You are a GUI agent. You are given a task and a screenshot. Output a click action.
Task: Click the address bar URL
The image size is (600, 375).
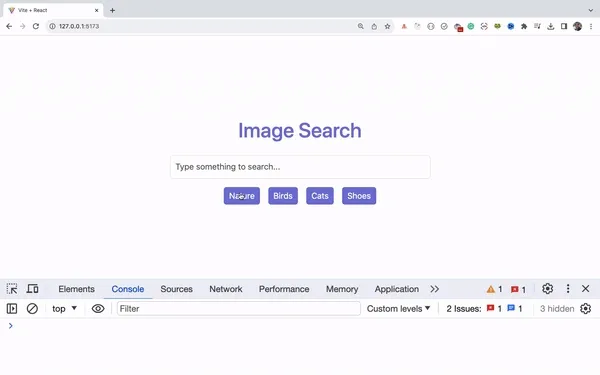point(79,26)
